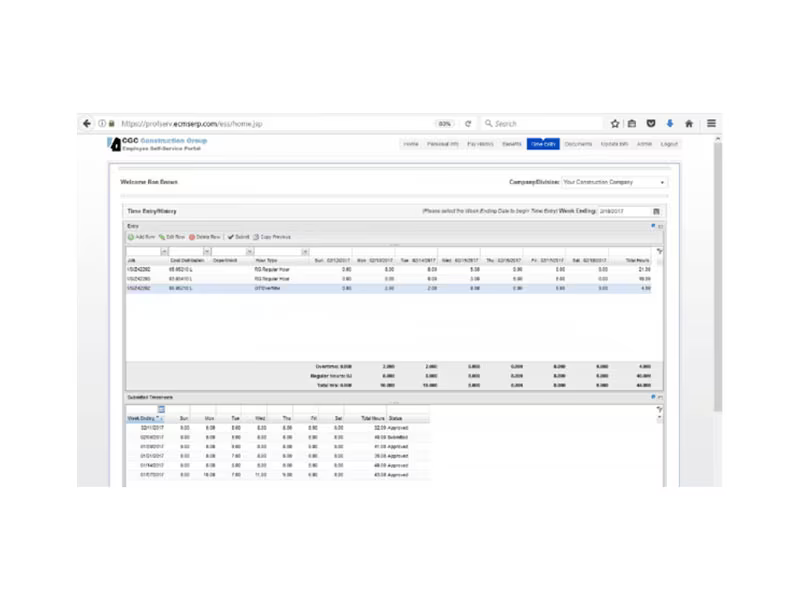Open calendar icon above Week Ending column
Image resolution: width=800 pixels, height=600 pixels.
coord(161,409)
